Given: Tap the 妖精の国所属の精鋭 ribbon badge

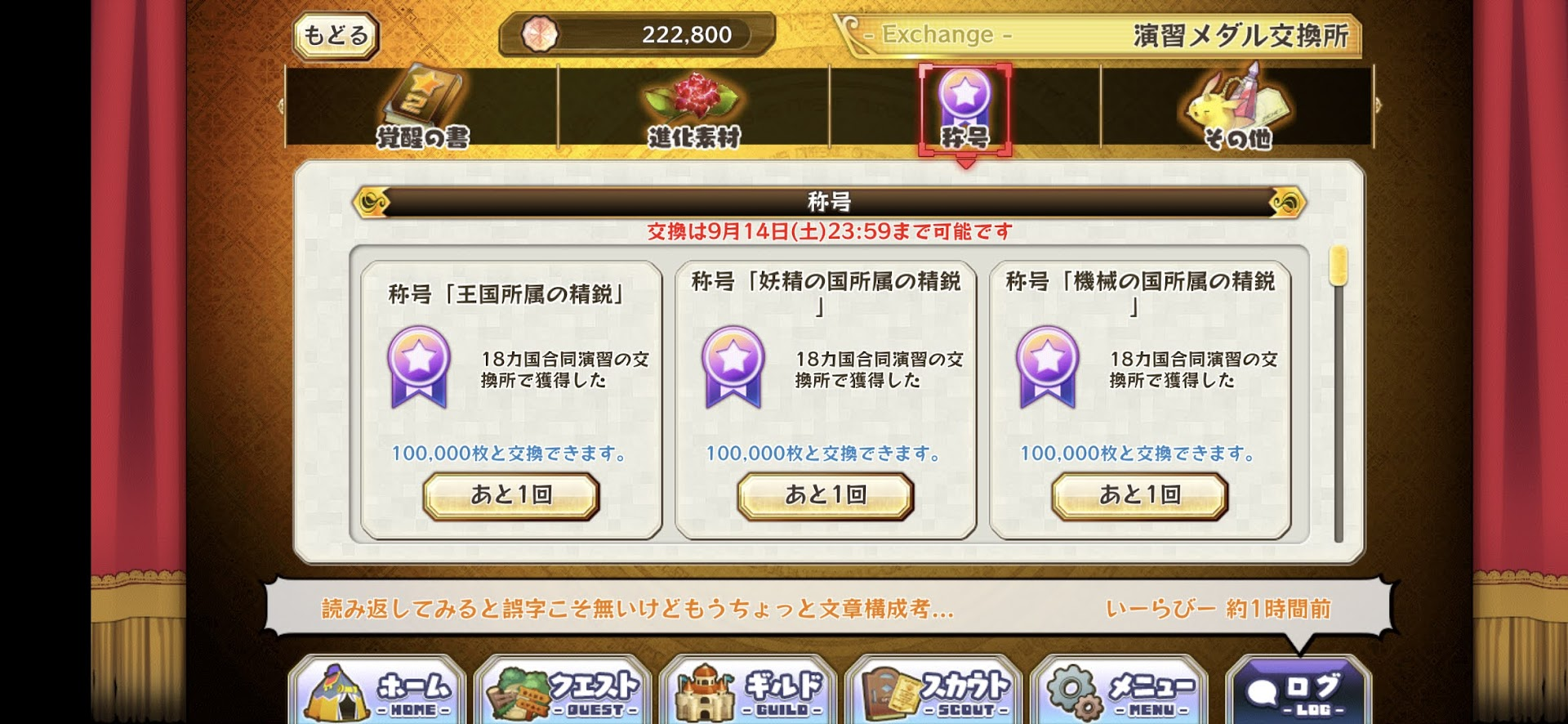Looking at the screenshot, I should tap(733, 368).
